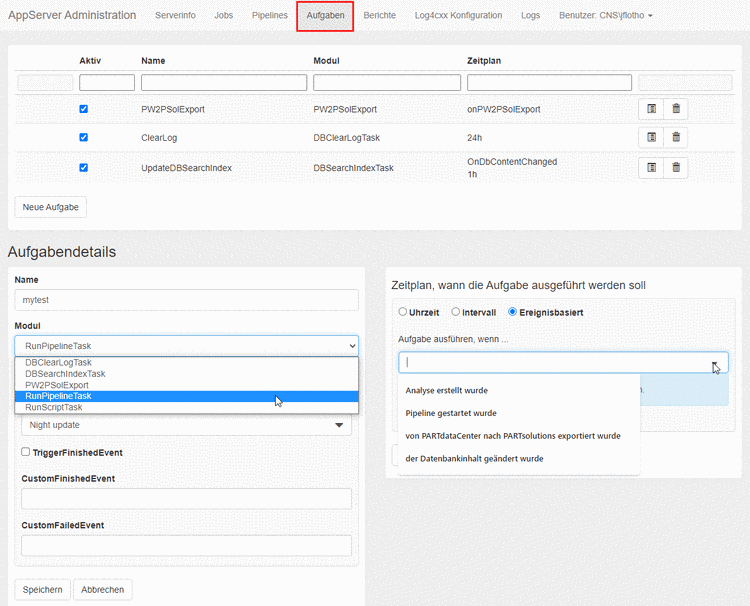Choose the Intervall schedule option

point(456,312)
